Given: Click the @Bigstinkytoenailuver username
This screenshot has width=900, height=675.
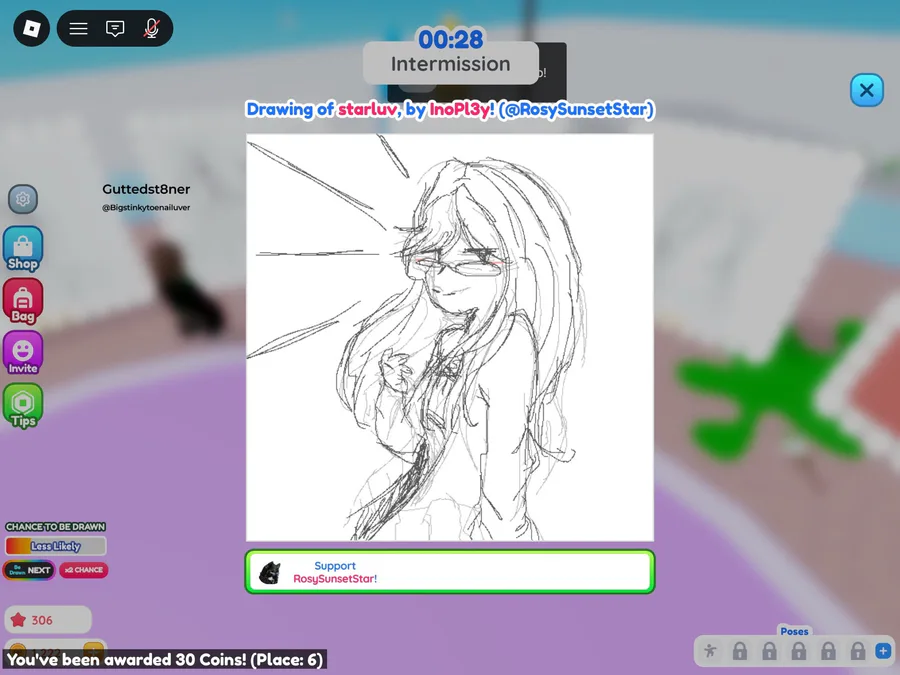Looking at the screenshot, I should pyautogui.click(x=146, y=207).
